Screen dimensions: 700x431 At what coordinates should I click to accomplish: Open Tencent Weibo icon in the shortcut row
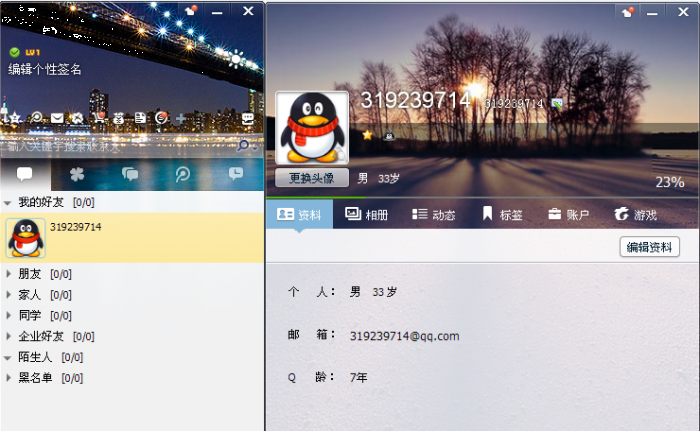(36, 117)
